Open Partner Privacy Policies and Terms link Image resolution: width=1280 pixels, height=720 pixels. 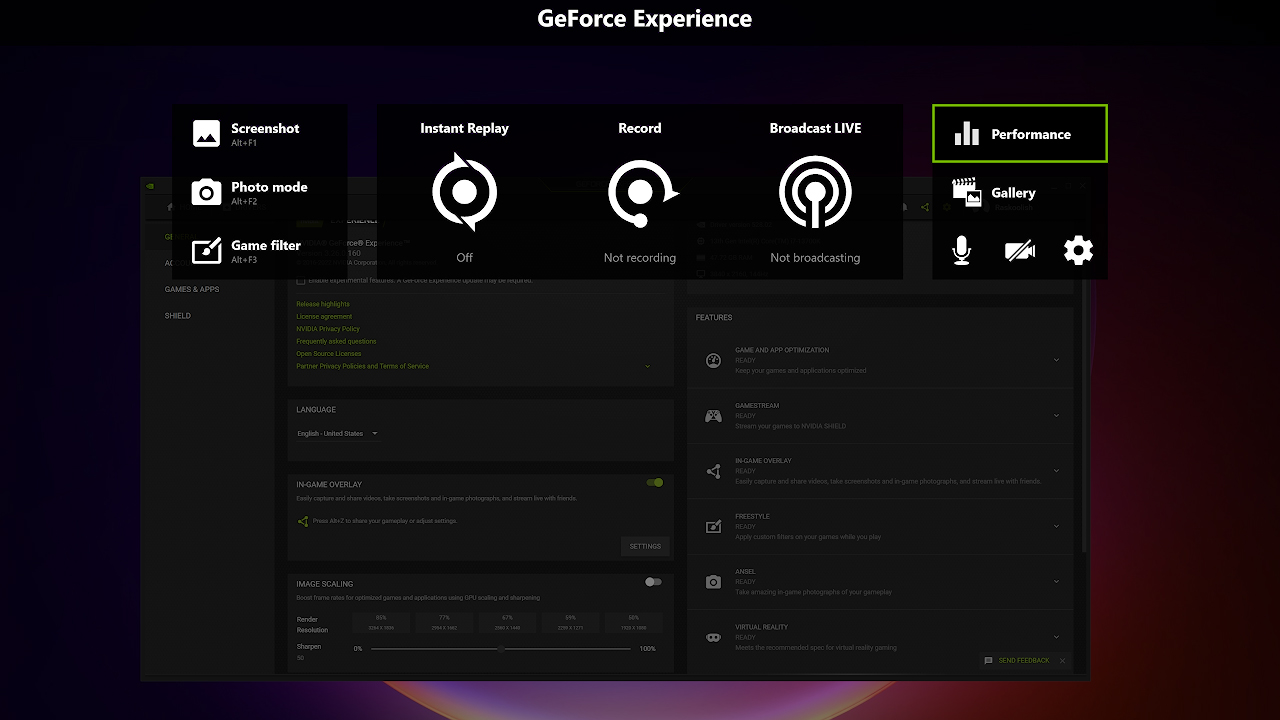point(363,366)
